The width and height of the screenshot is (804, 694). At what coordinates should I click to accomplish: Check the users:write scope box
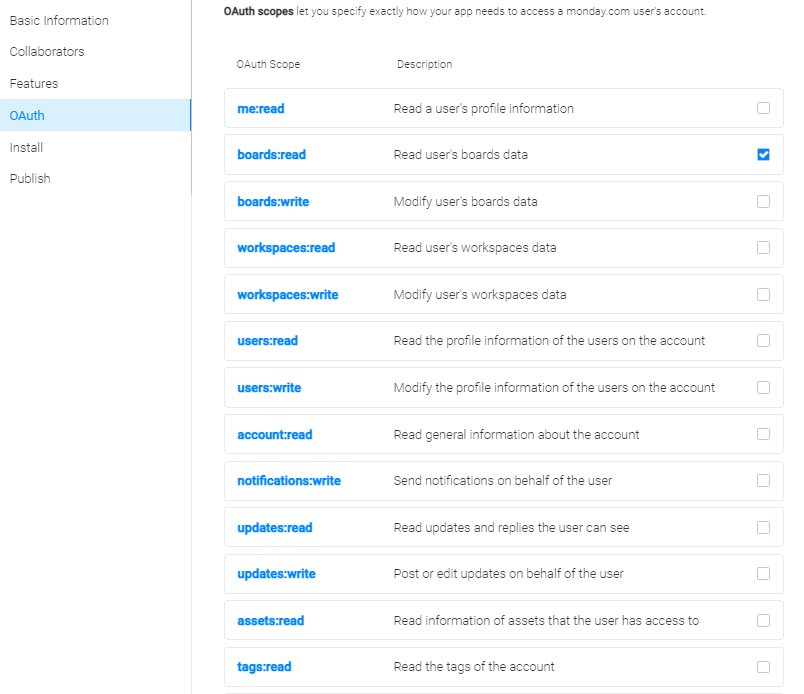763,387
